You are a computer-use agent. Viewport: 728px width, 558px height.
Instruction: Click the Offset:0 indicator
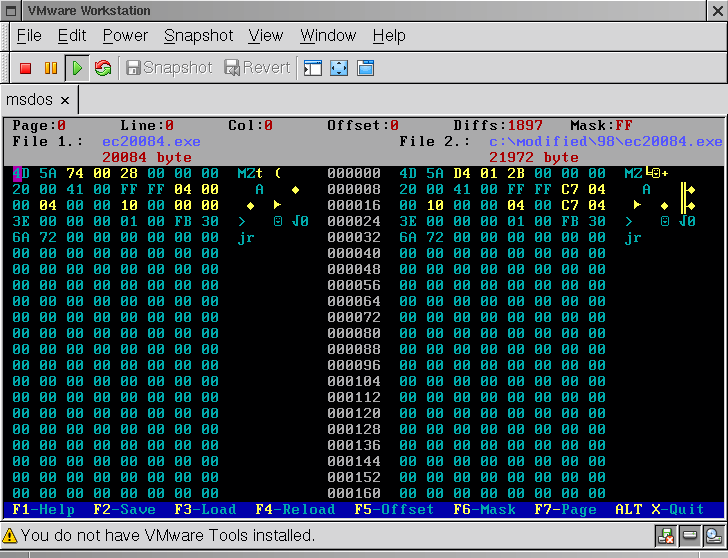pyautogui.click(x=363, y=125)
